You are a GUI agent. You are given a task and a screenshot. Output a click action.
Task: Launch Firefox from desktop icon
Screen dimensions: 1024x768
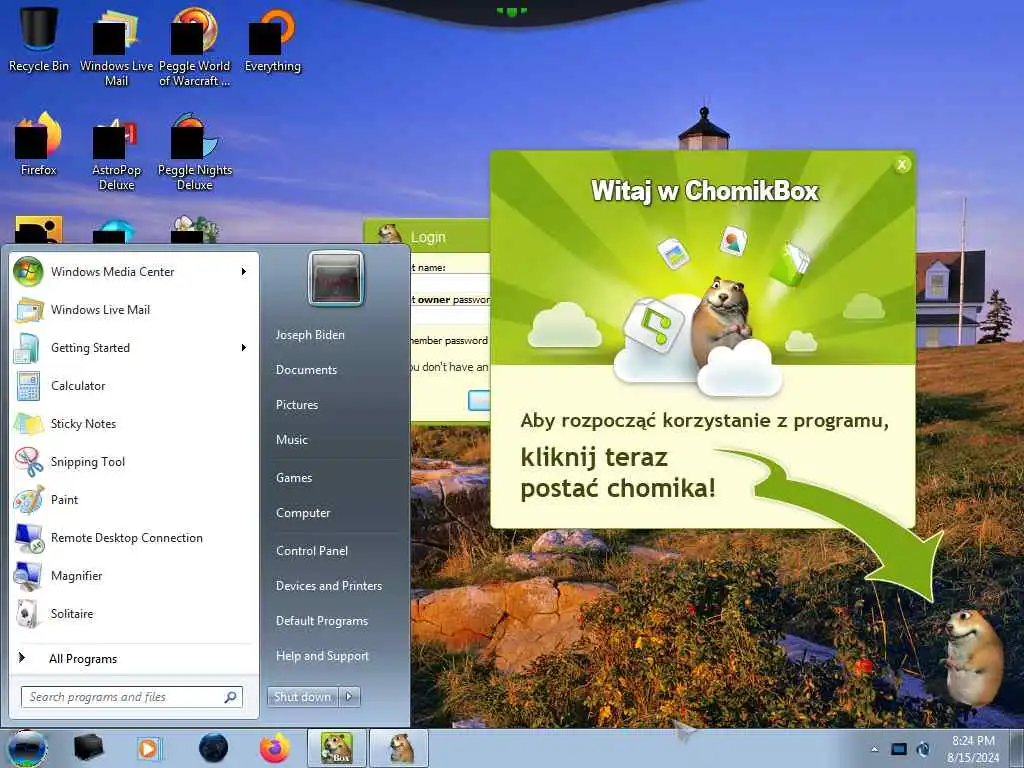point(39,144)
